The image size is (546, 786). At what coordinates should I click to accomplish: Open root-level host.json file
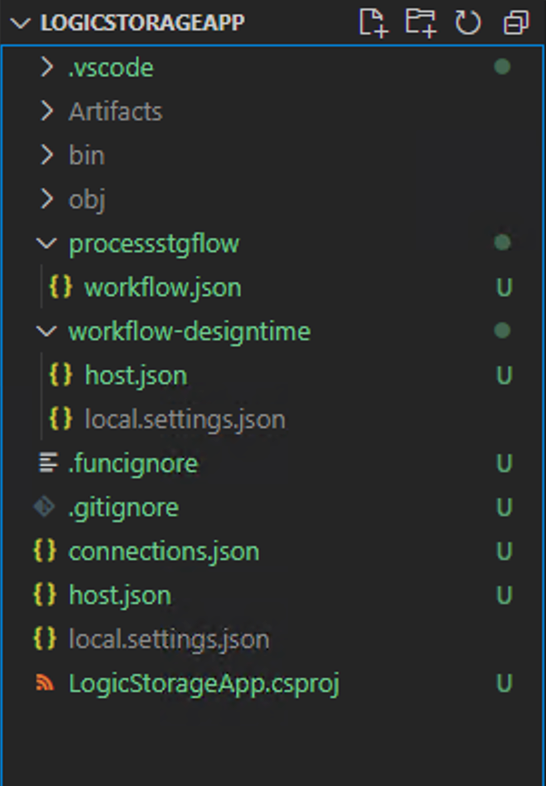click(x=120, y=596)
